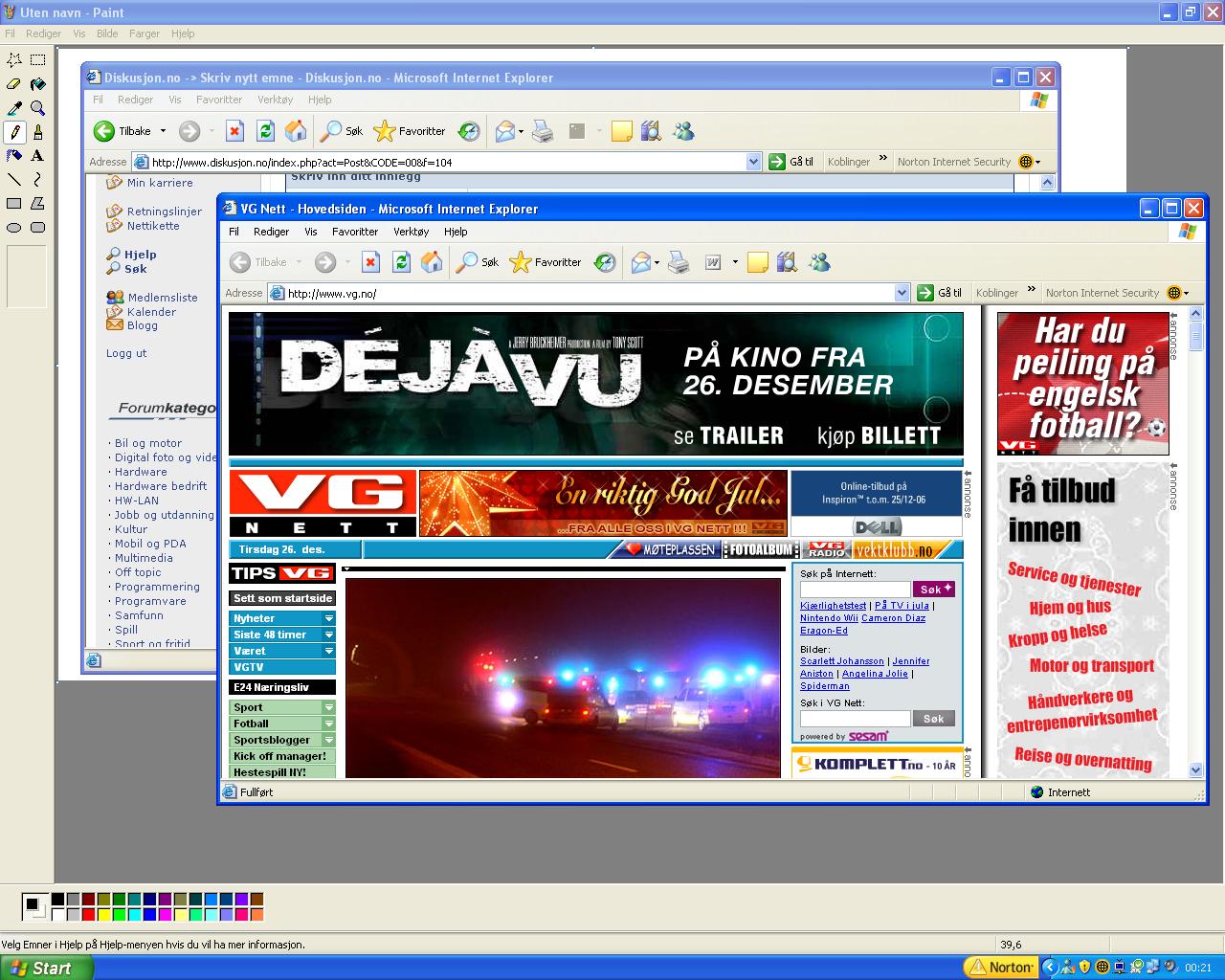Choose the Ellipse shape tool

[x=14, y=227]
